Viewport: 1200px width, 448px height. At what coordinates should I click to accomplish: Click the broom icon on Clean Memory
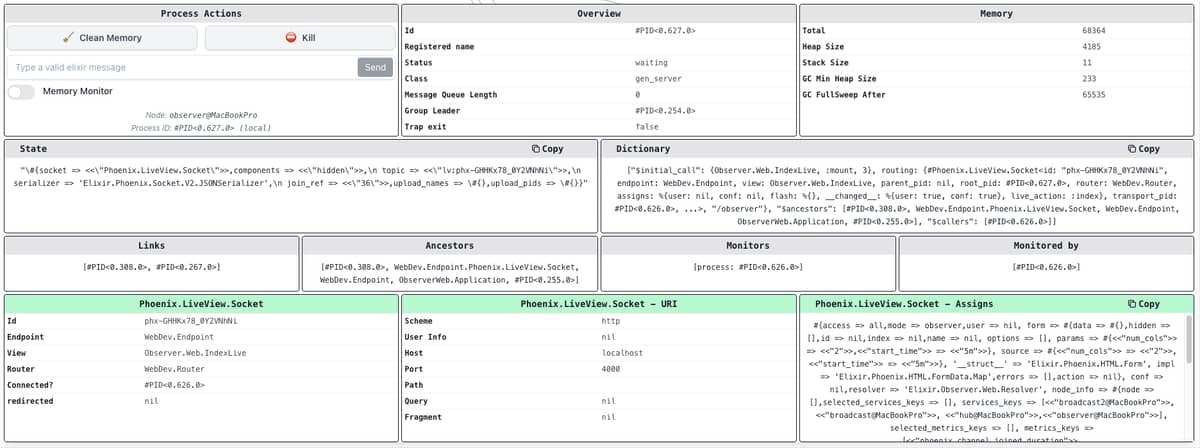pos(68,38)
